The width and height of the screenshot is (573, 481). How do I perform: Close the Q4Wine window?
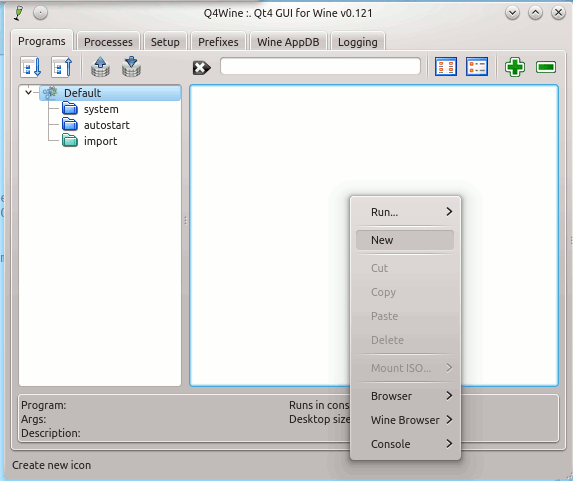click(558, 13)
